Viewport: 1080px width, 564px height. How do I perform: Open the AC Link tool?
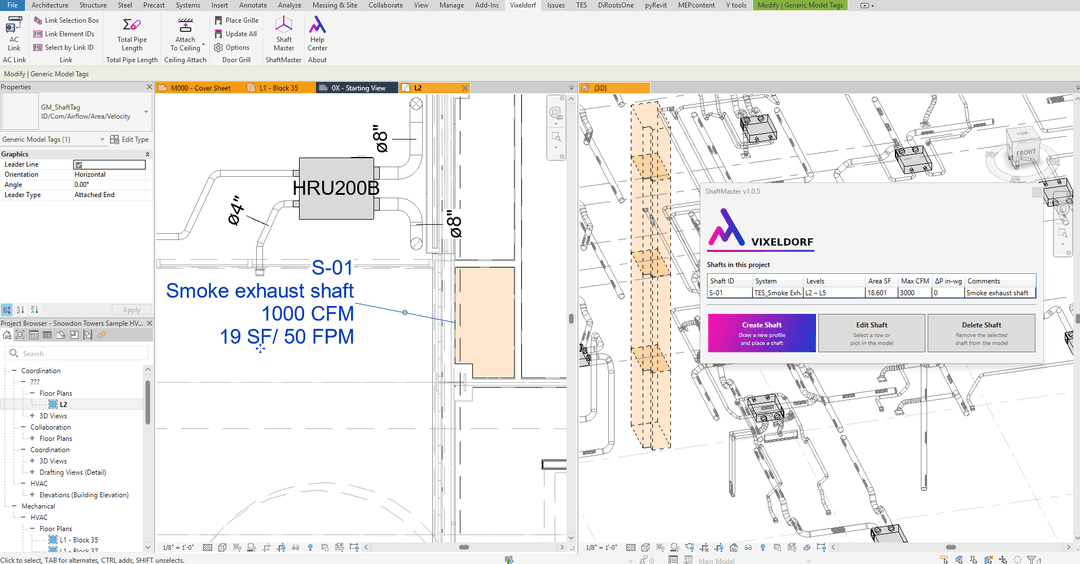[x=14, y=34]
